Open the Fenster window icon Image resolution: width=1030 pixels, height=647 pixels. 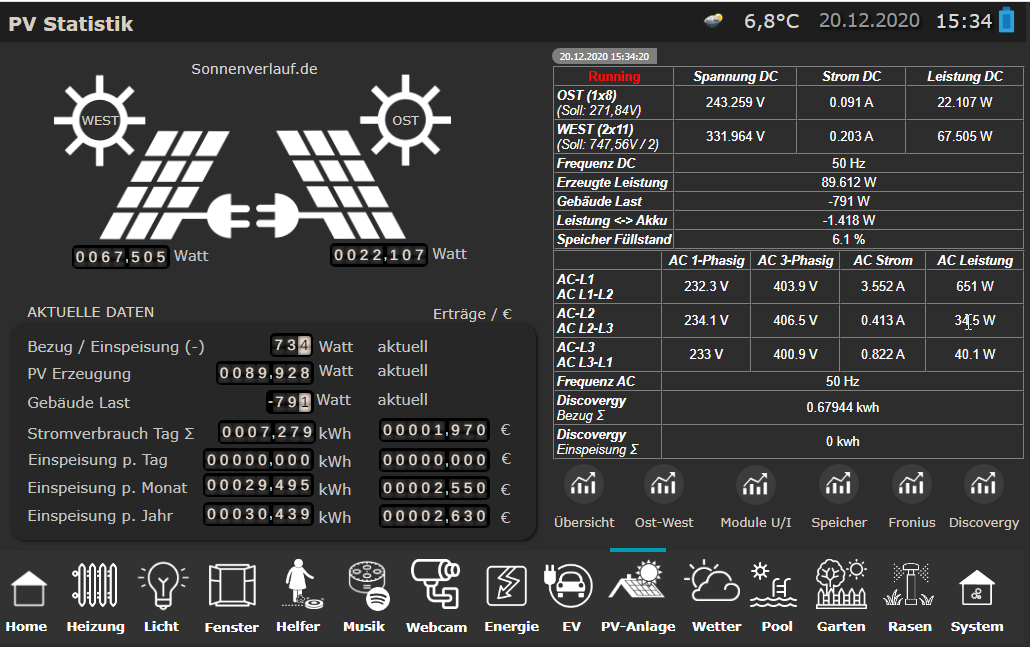[x=230, y=587]
